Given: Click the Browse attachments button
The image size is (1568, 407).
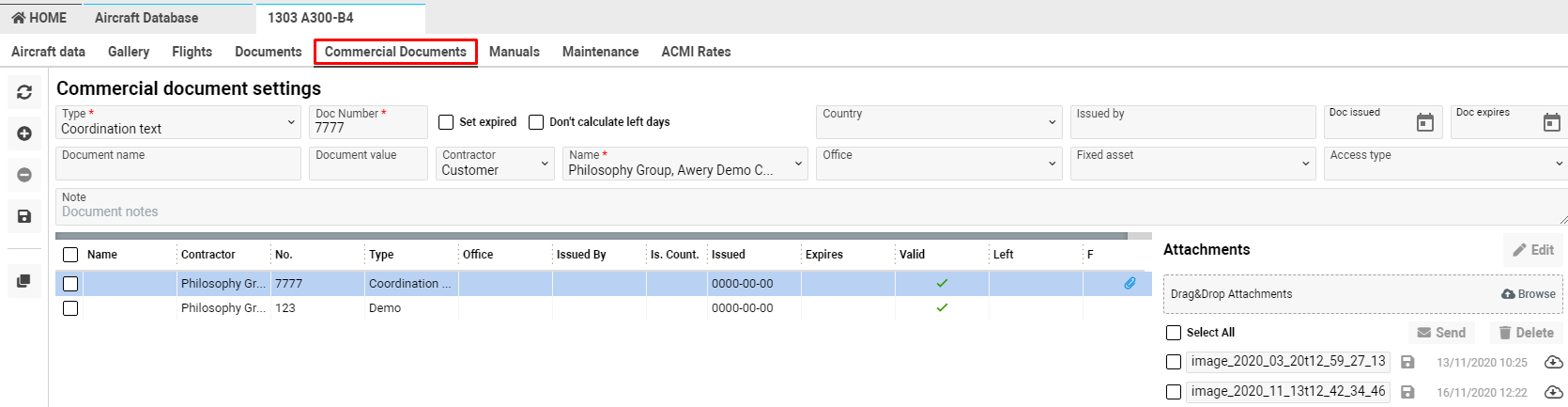Looking at the screenshot, I should click(1529, 294).
